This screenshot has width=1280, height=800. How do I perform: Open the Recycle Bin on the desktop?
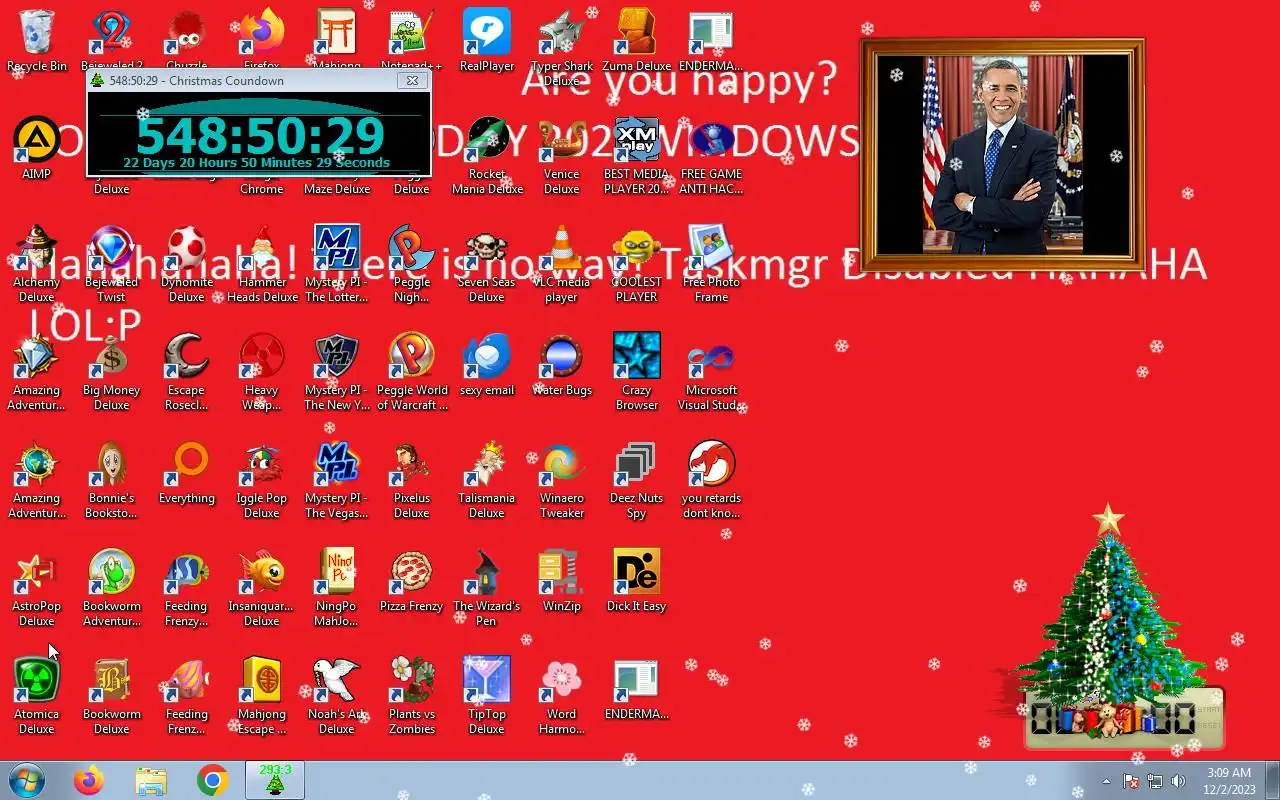(37, 40)
